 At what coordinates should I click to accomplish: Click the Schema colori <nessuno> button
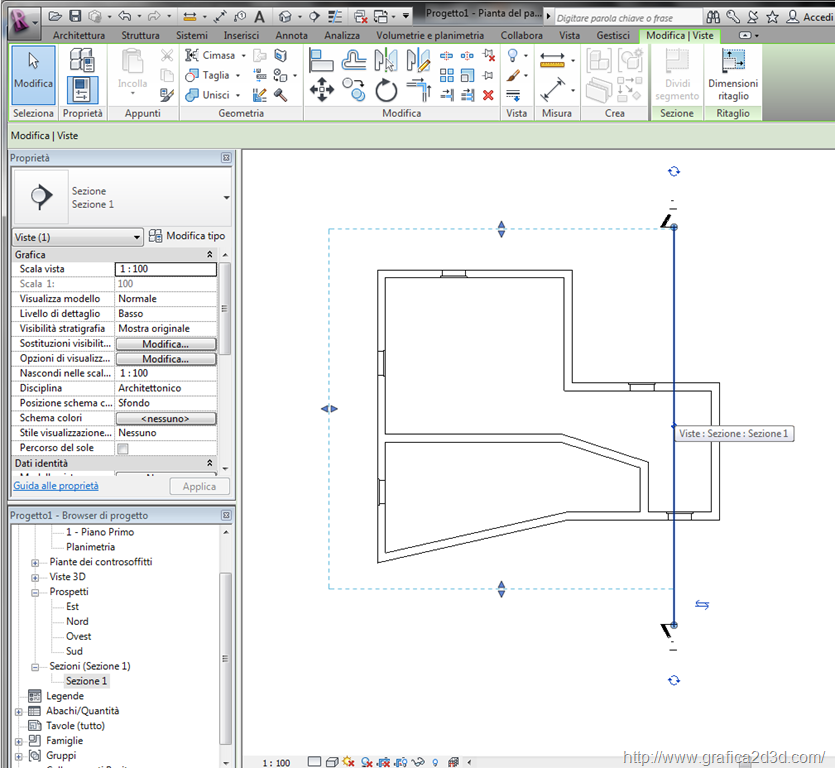165,418
